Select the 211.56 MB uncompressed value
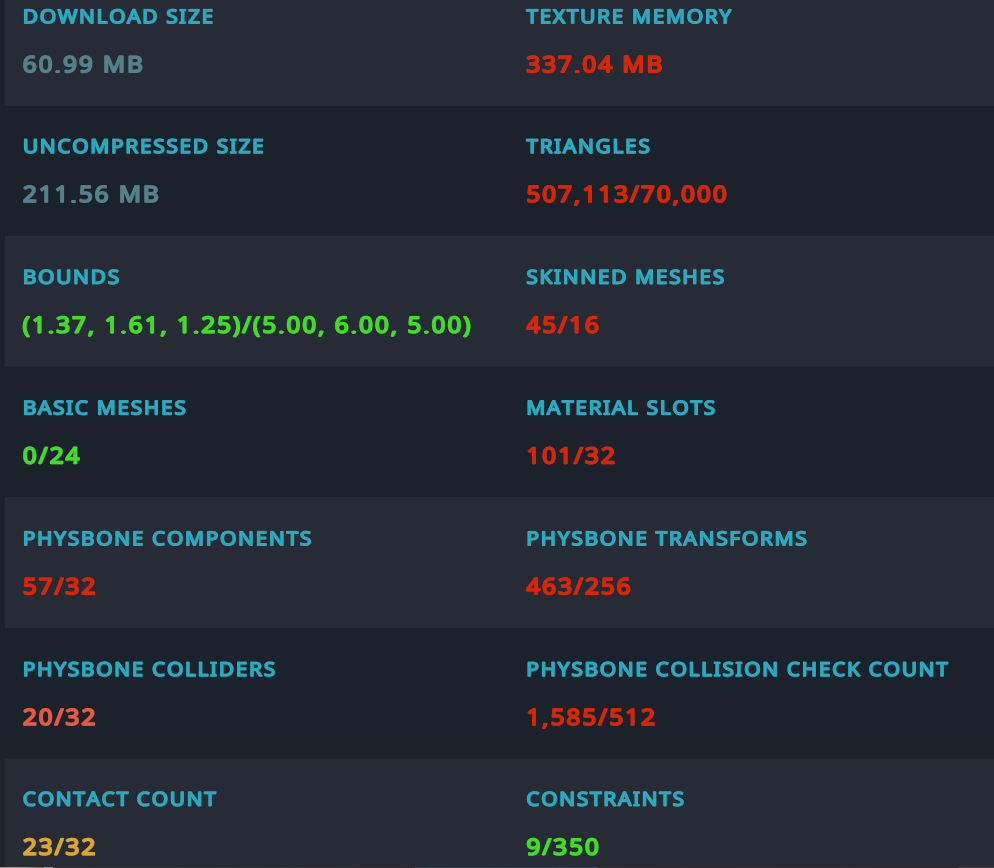This screenshot has height=868, width=994. click(x=91, y=194)
